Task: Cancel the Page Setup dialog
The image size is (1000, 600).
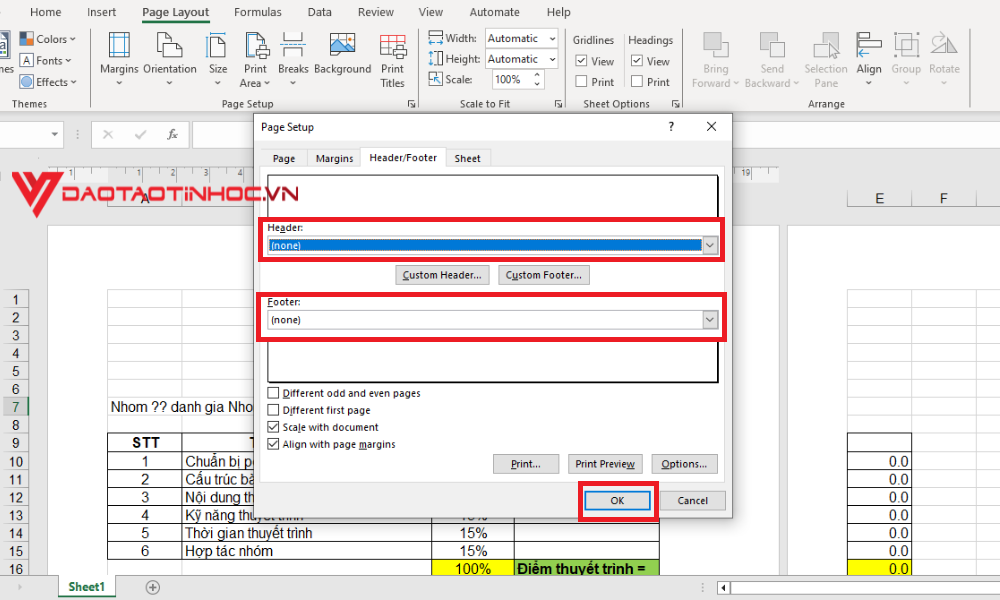Action: point(693,501)
